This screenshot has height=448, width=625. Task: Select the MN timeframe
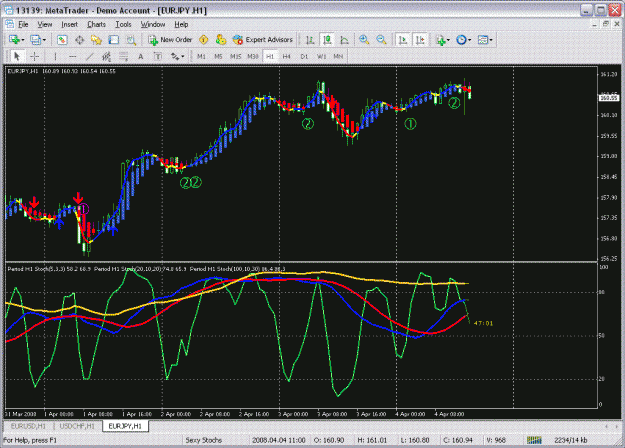[x=338, y=57]
